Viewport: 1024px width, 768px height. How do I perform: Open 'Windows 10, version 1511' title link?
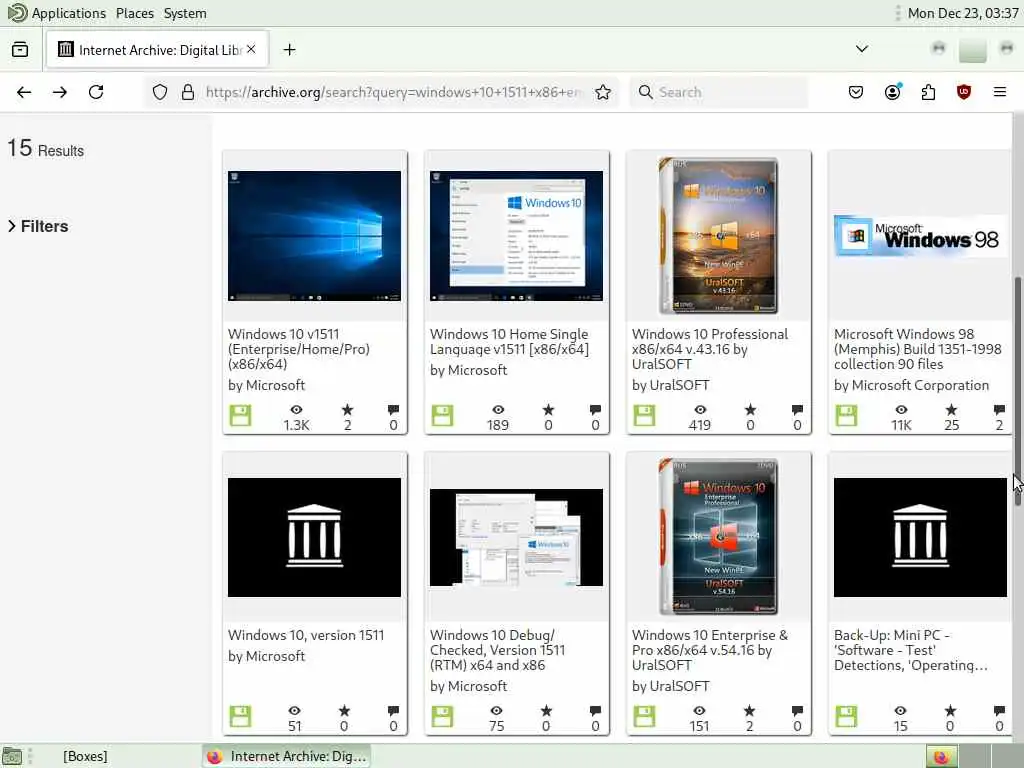pos(306,635)
